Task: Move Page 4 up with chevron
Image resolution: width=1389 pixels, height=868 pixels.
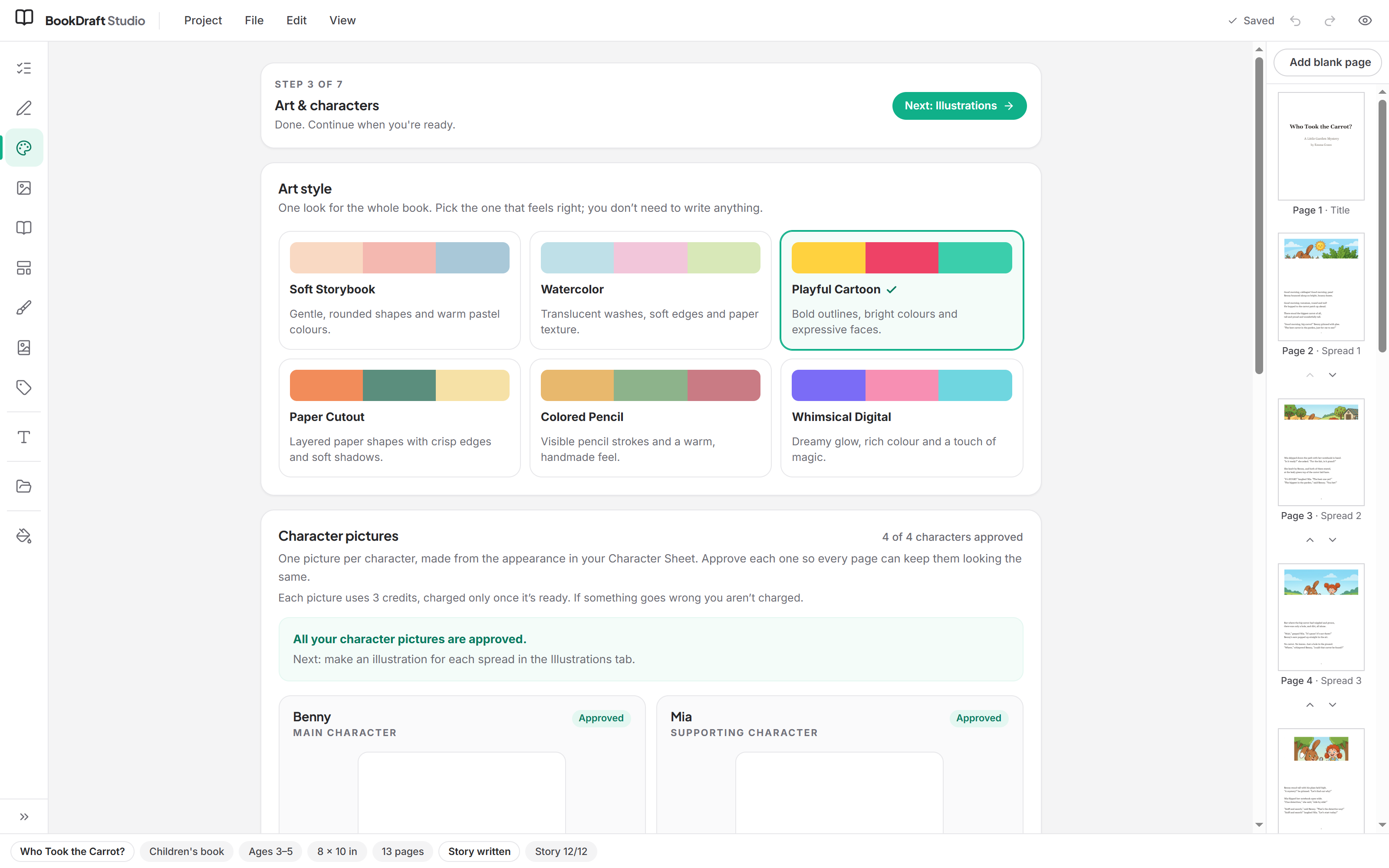Action: click(x=1310, y=704)
